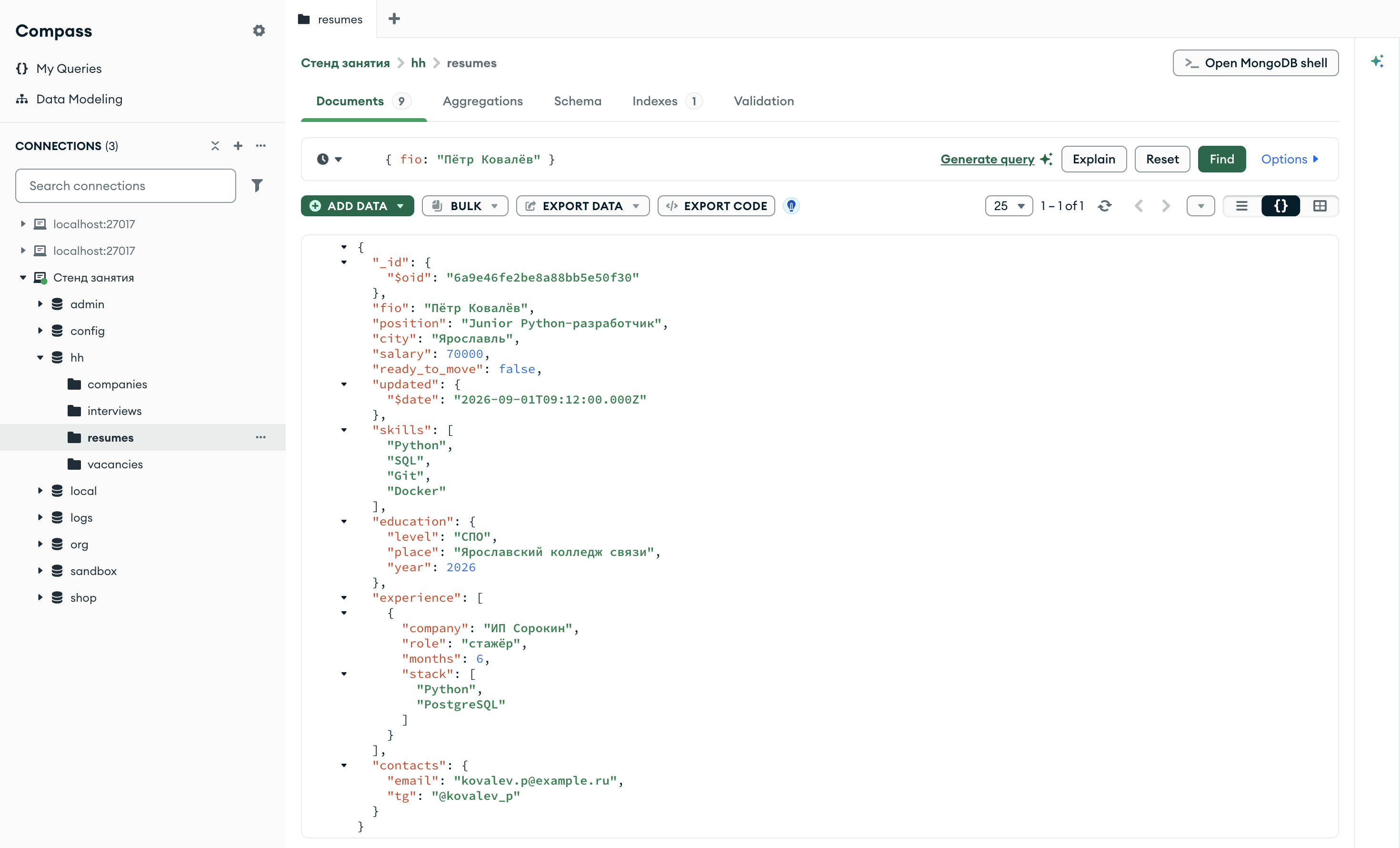Viewport: 1400px width, 848px height.
Task: Collapse the hh database
Action: 40,357
